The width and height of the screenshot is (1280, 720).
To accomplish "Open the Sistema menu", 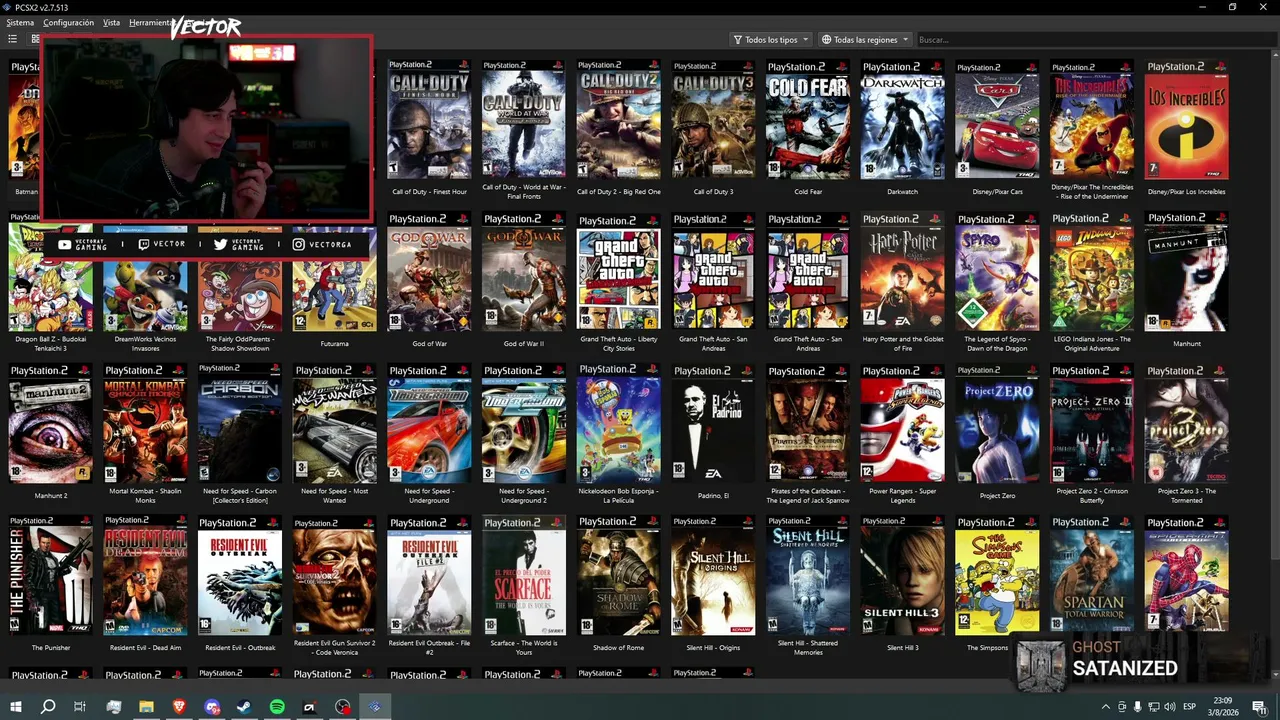I will (20, 22).
